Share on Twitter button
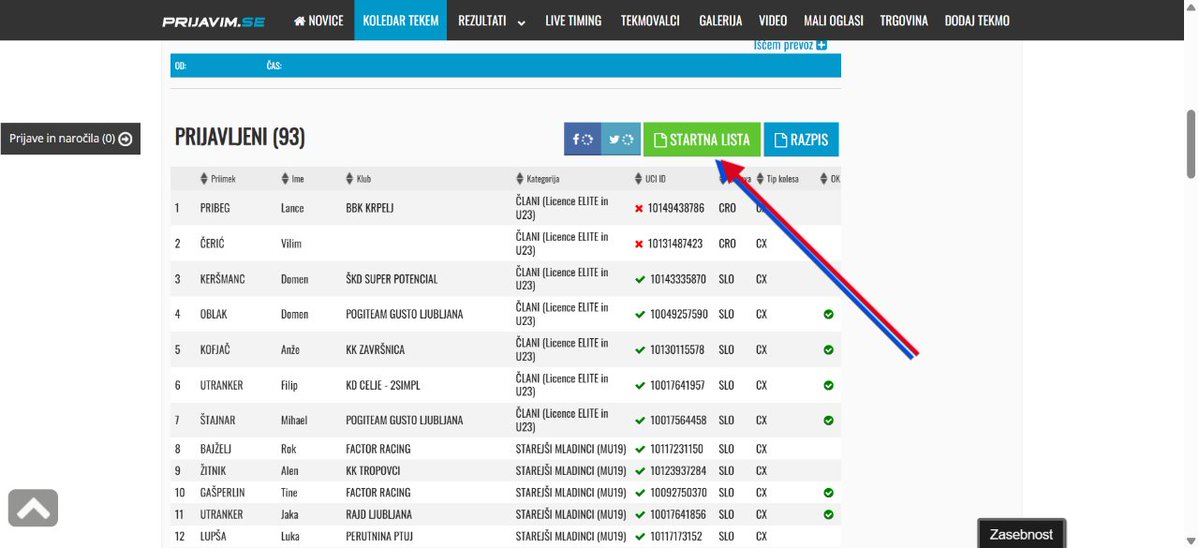 pos(621,139)
